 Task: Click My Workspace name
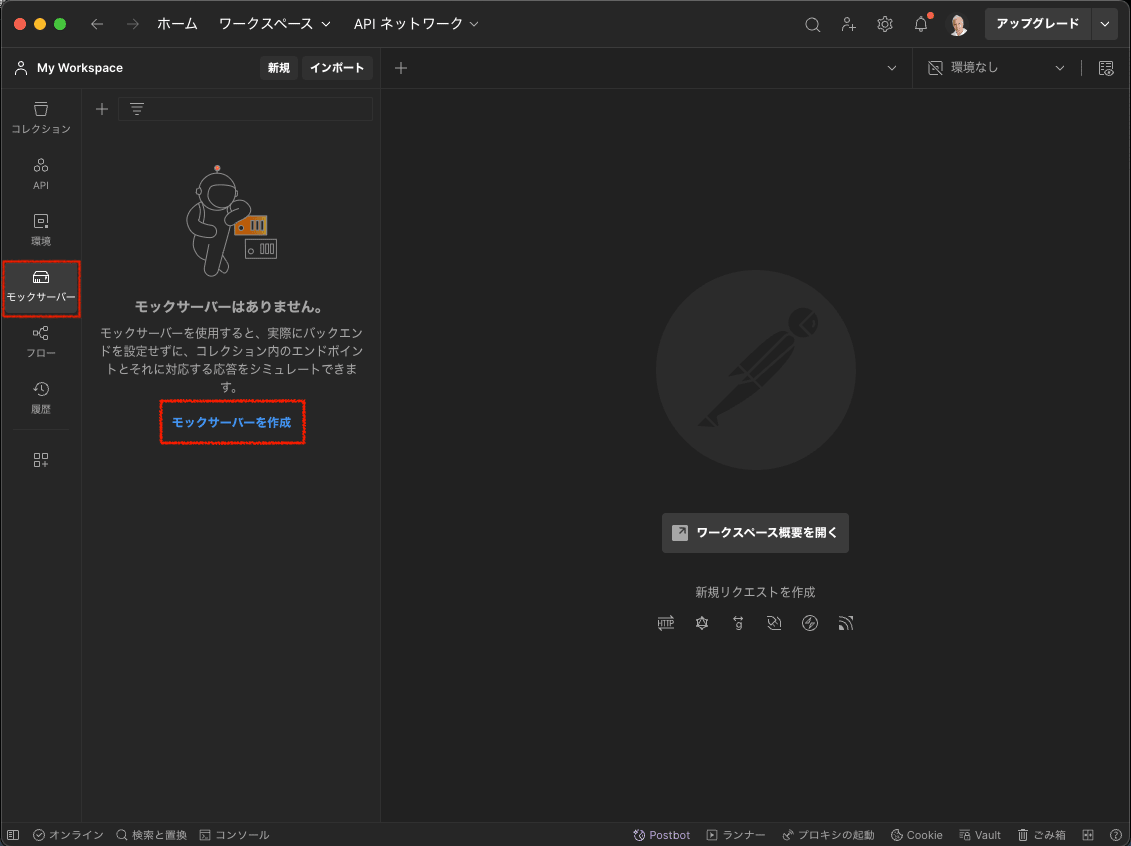click(80, 68)
